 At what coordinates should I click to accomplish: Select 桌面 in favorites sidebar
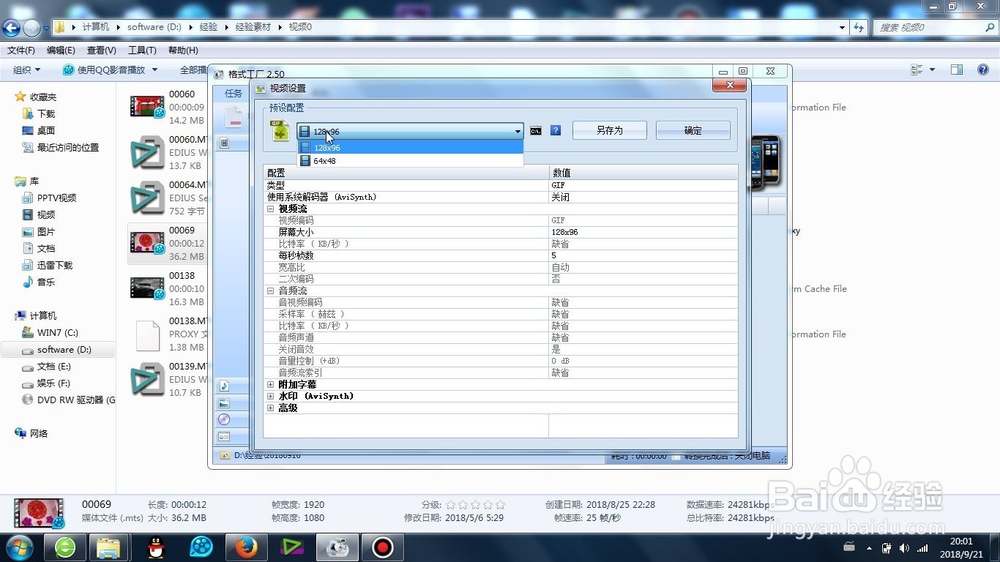tap(46, 130)
